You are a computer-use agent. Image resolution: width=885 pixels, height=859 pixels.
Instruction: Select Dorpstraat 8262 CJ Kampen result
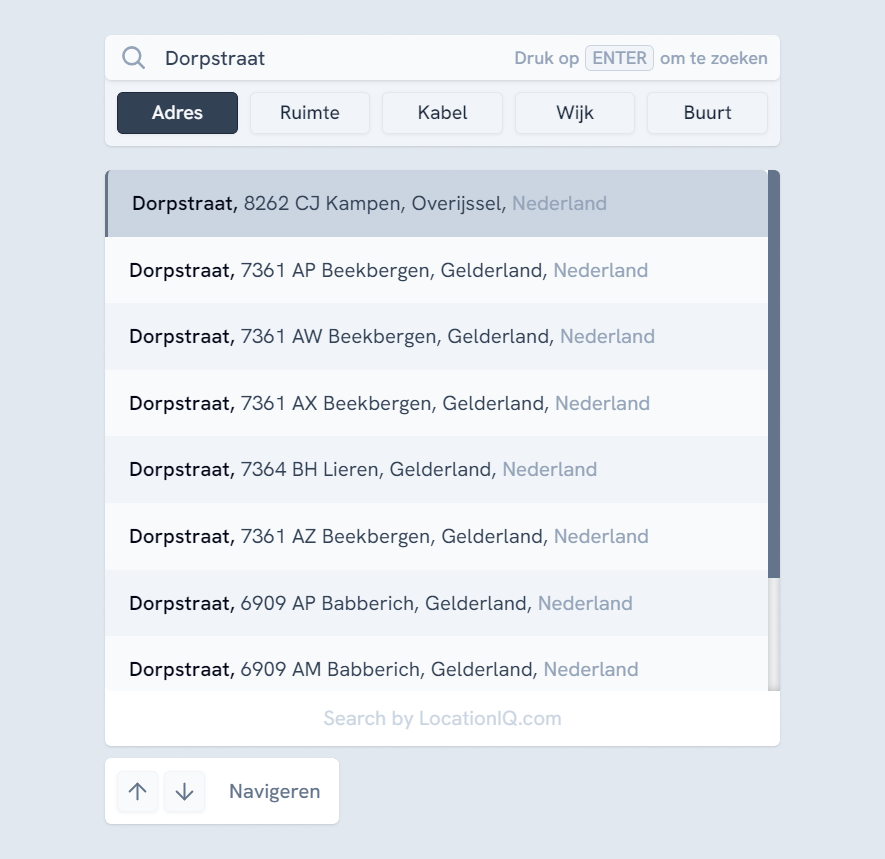[436, 204]
